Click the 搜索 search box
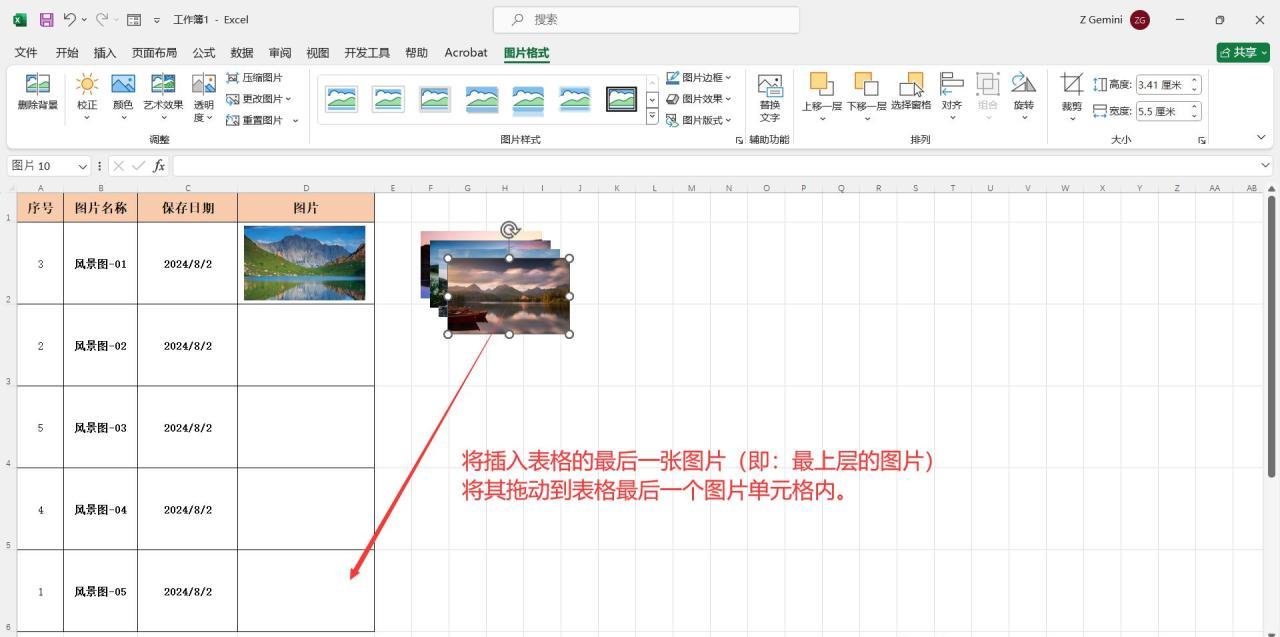 click(646, 19)
